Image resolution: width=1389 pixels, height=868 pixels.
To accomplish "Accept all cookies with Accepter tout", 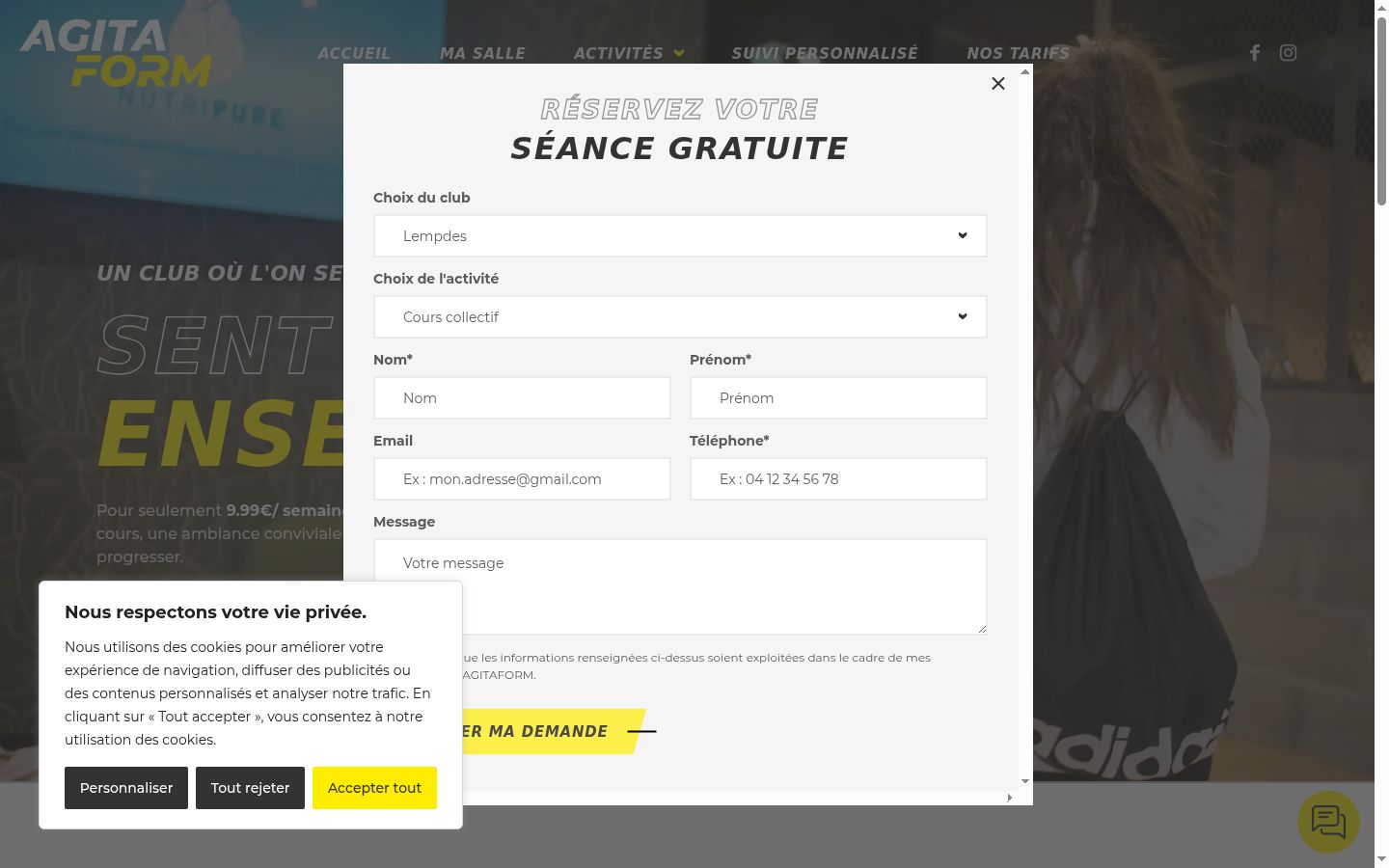I will click(374, 788).
